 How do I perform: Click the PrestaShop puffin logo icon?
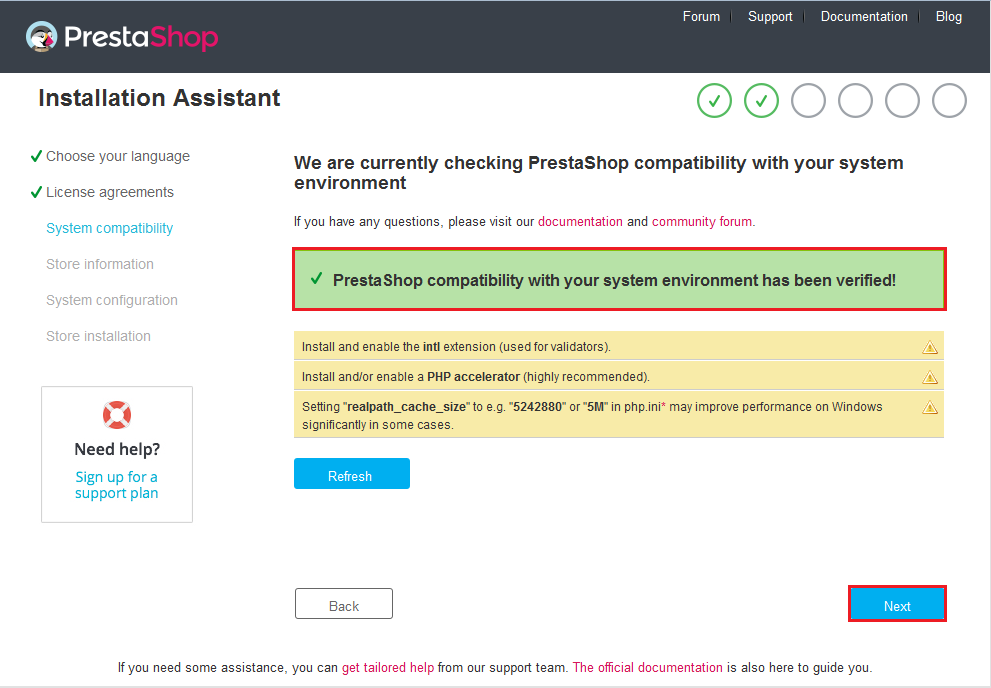click(42, 37)
